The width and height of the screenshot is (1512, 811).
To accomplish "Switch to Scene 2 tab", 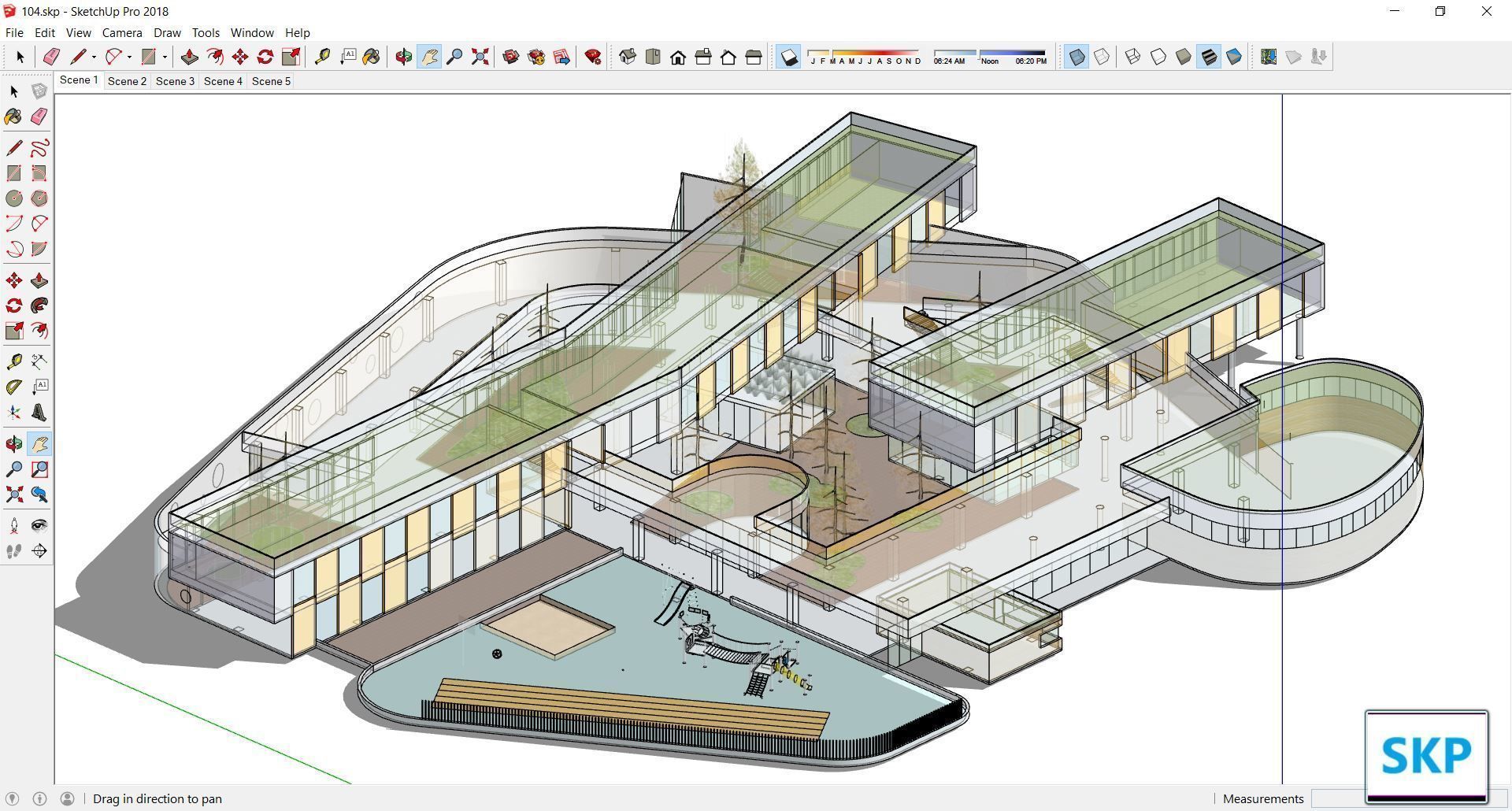I will click(x=127, y=81).
